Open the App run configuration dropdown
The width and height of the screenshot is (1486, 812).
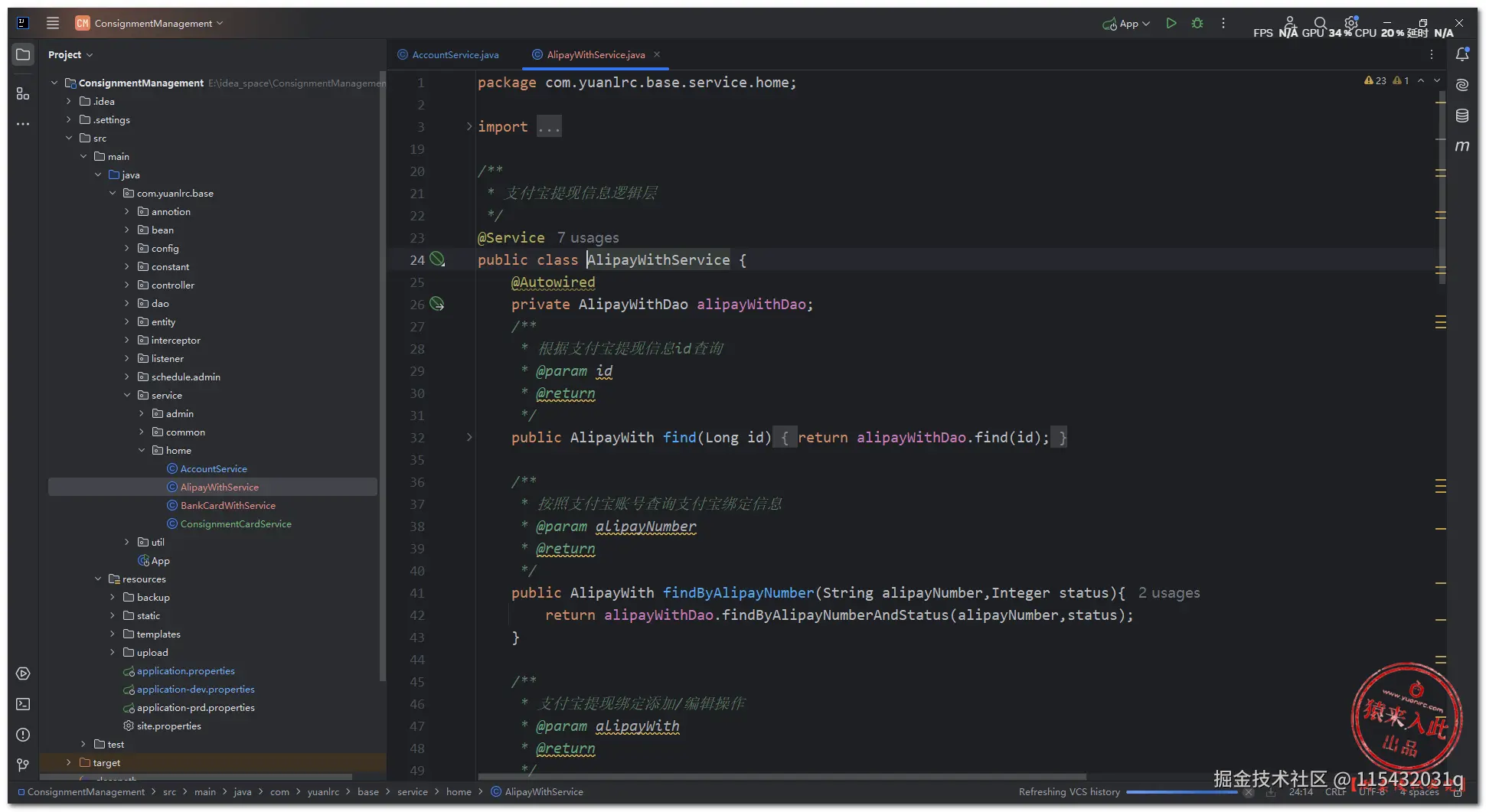tap(1127, 24)
